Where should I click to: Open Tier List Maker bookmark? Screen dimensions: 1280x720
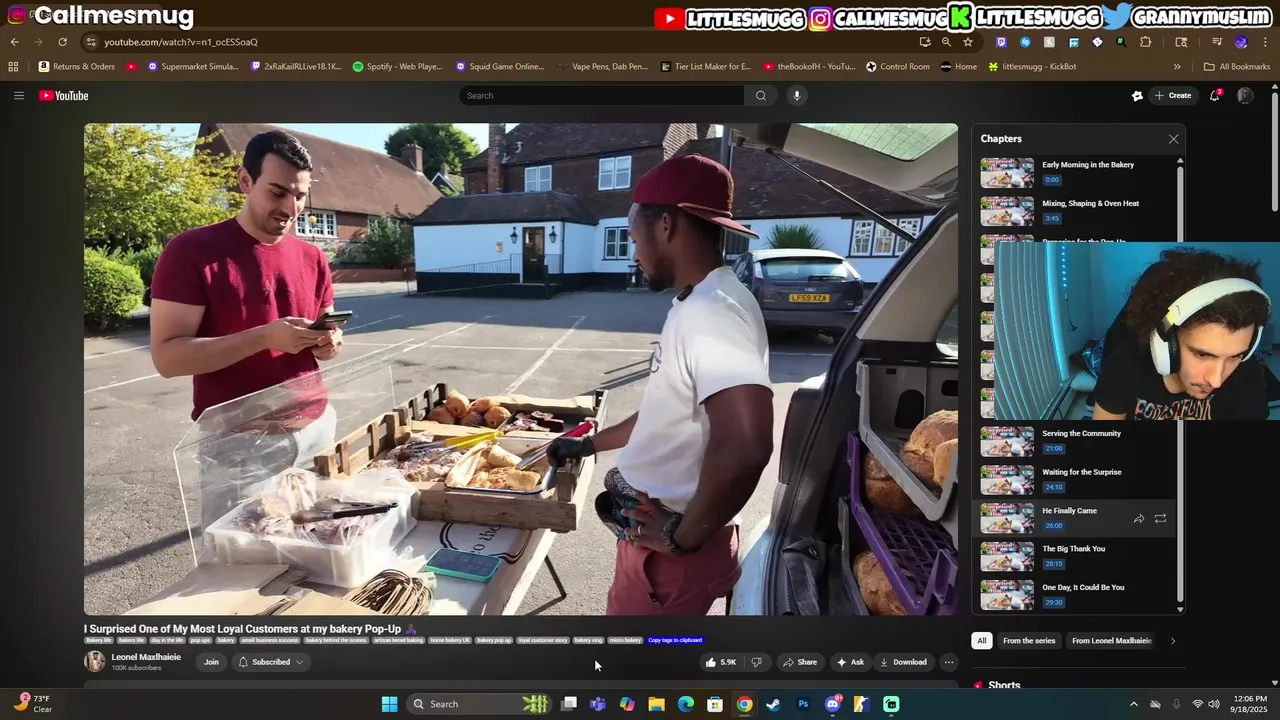pyautogui.click(x=706, y=67)
